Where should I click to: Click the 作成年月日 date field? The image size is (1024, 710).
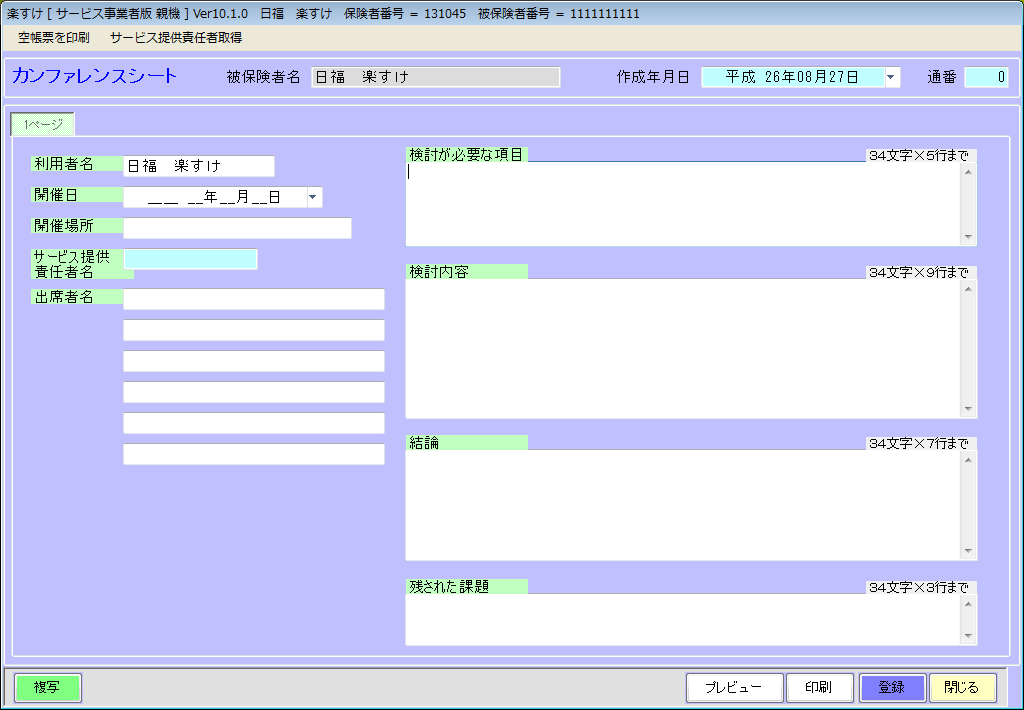click(792, 77)
